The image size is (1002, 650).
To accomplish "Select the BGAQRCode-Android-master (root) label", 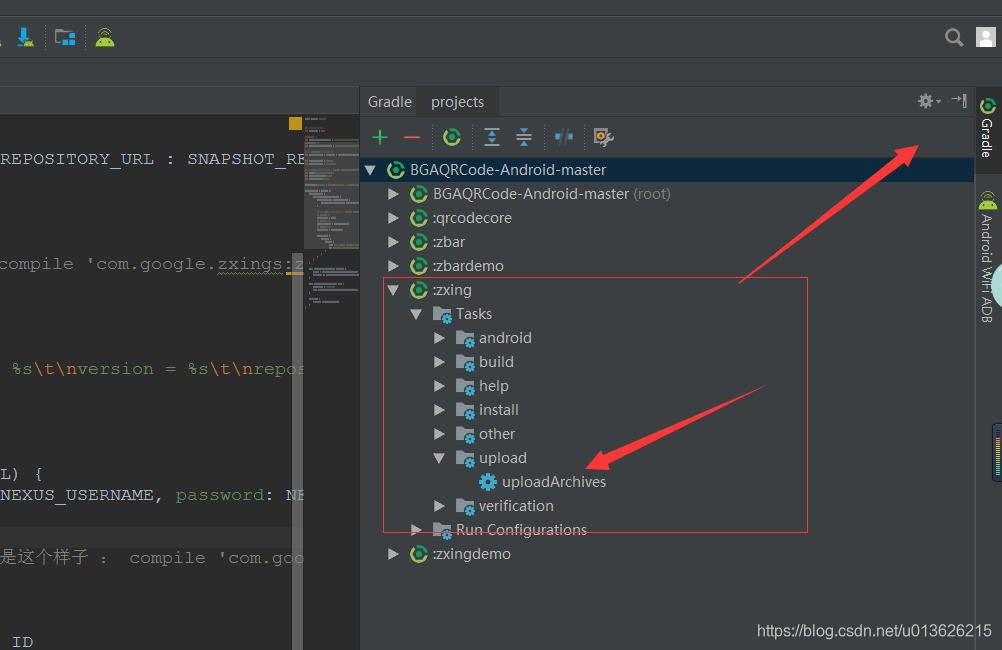I will tap(551, 194).
